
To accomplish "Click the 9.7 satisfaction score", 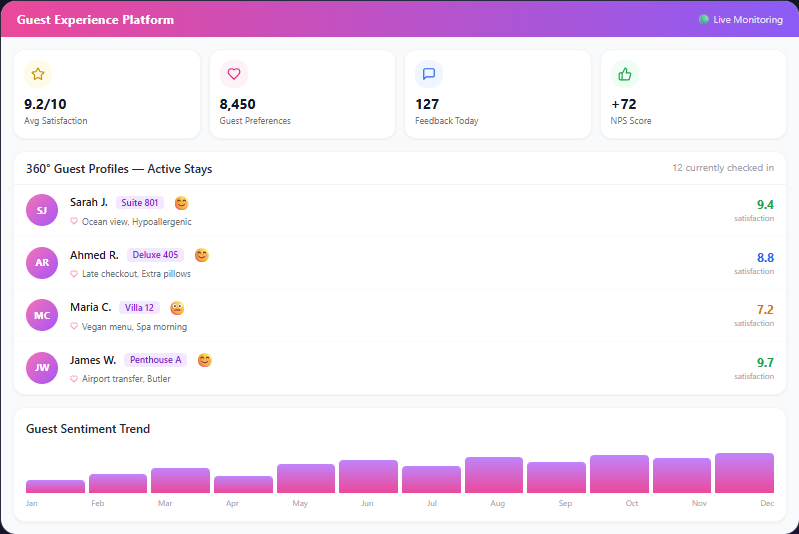I will (765, 362).
